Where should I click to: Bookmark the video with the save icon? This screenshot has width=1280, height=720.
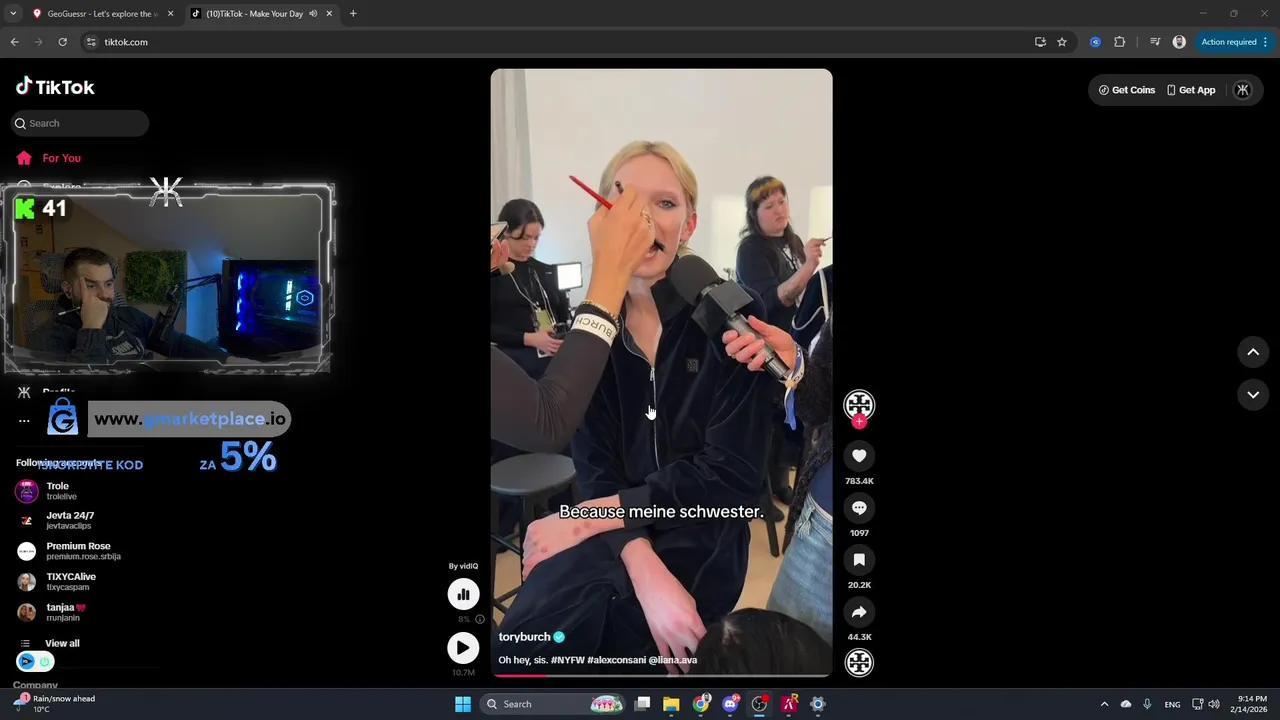click(859, 560)
